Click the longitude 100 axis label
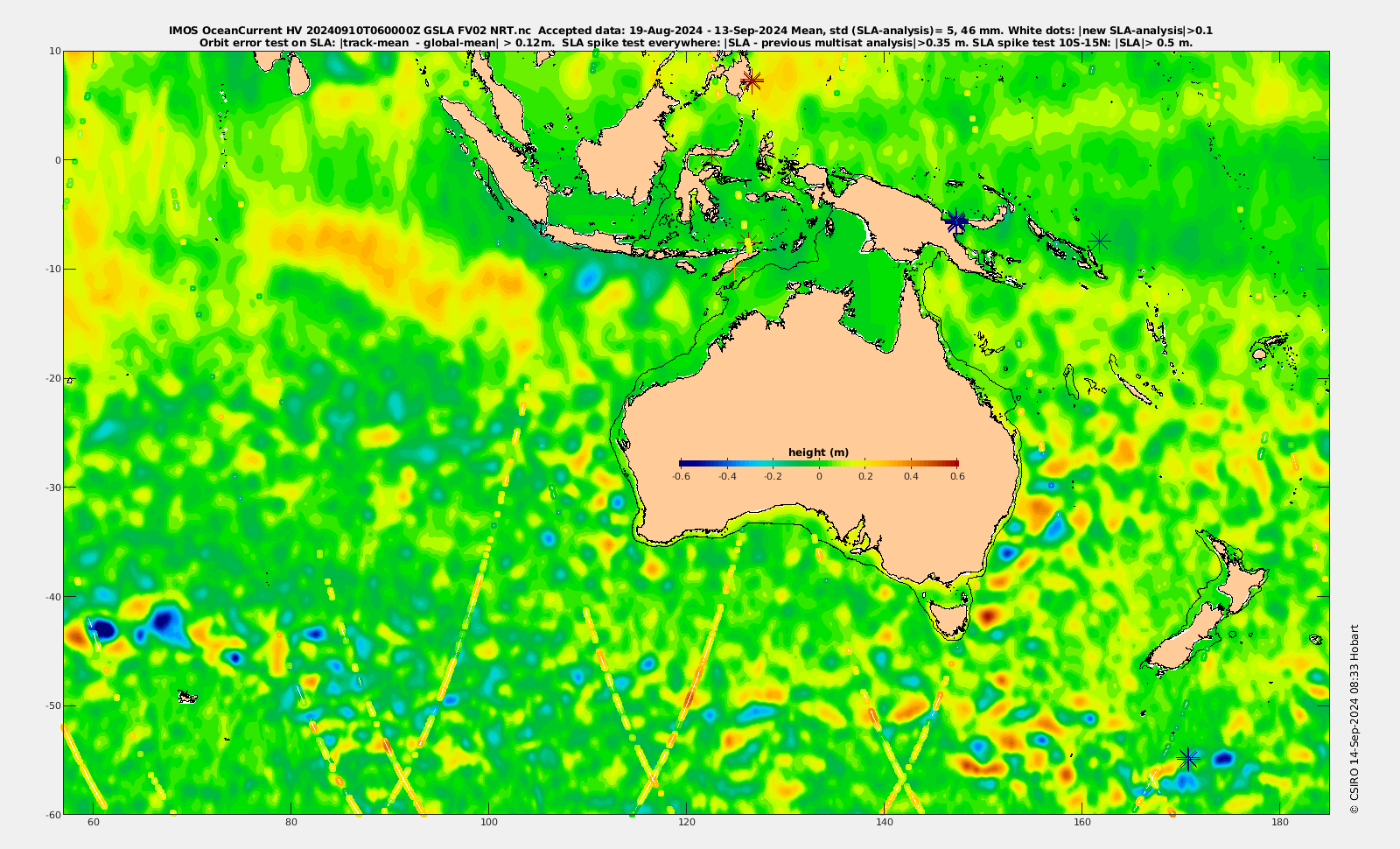The image size is (1400, 849). pyautogui.click(x=489, y=822)
